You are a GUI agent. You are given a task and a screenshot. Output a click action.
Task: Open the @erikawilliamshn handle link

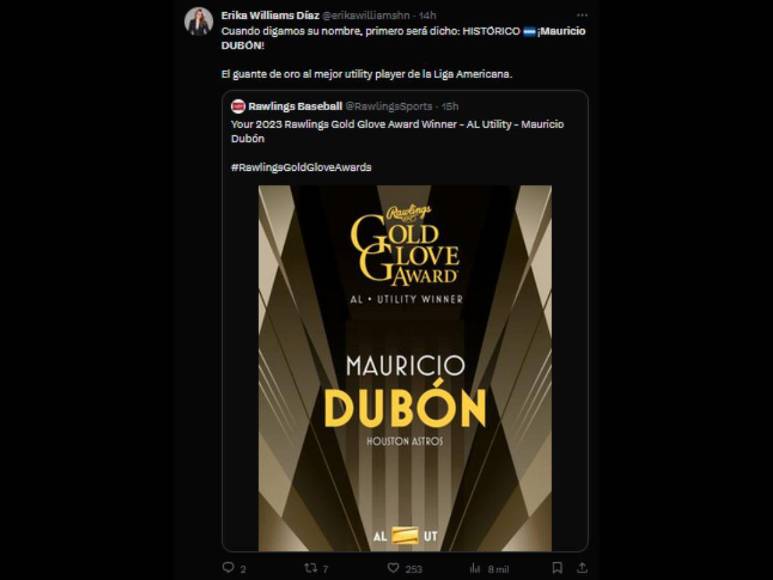click(x=366, y=15)
